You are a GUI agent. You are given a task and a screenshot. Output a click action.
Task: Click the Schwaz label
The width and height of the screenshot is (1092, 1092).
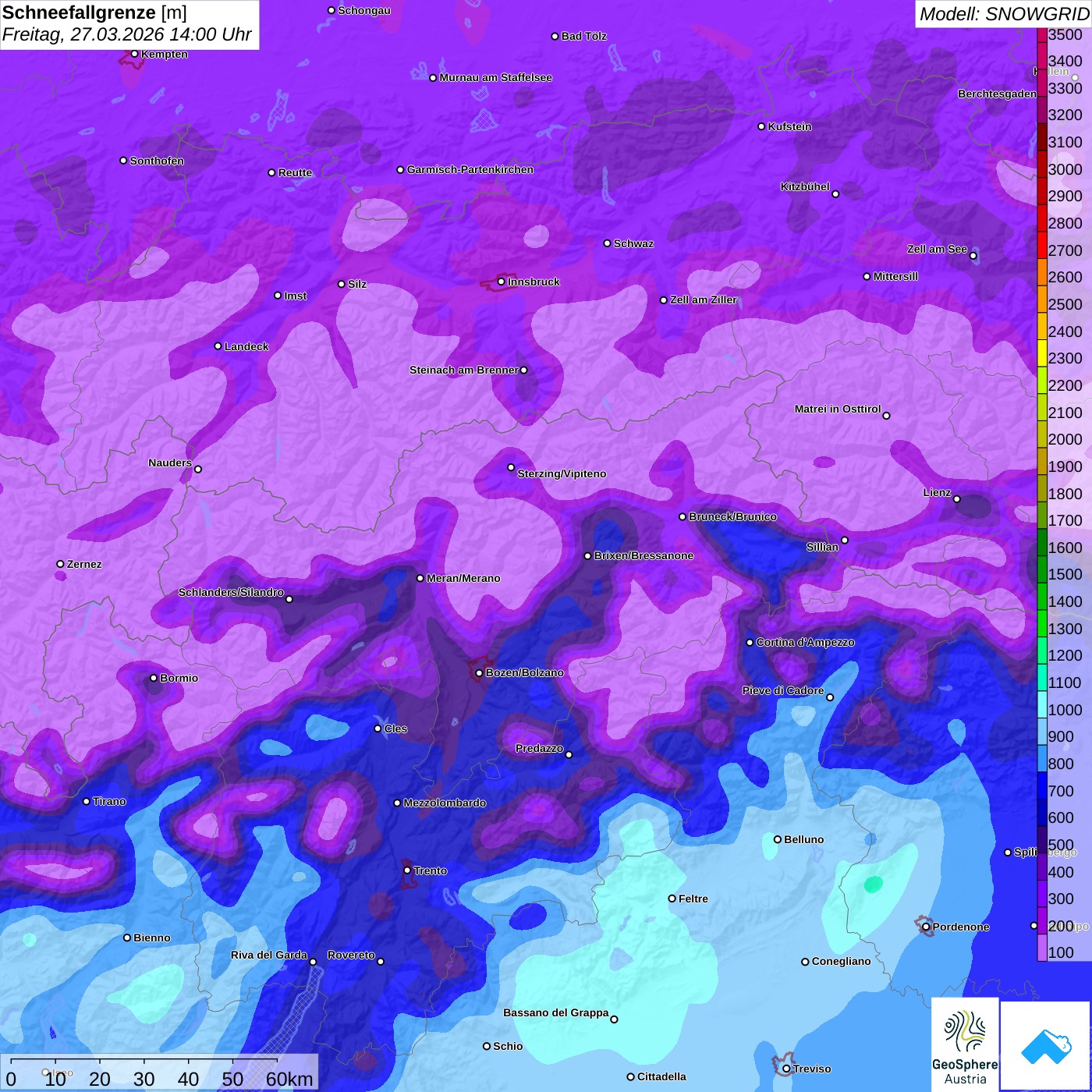pos(633,243)
